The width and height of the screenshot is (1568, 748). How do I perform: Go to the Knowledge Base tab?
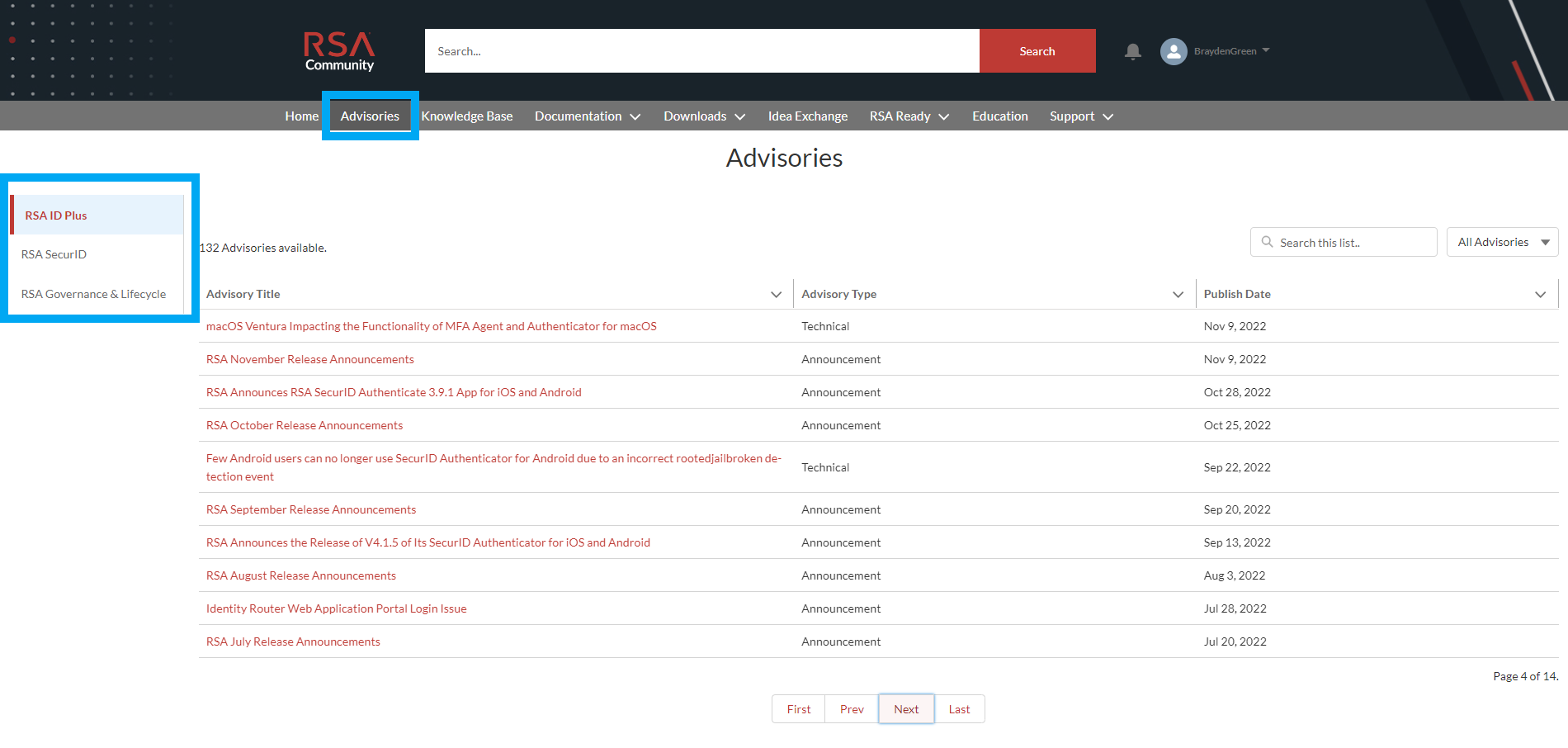coord(467,116)
